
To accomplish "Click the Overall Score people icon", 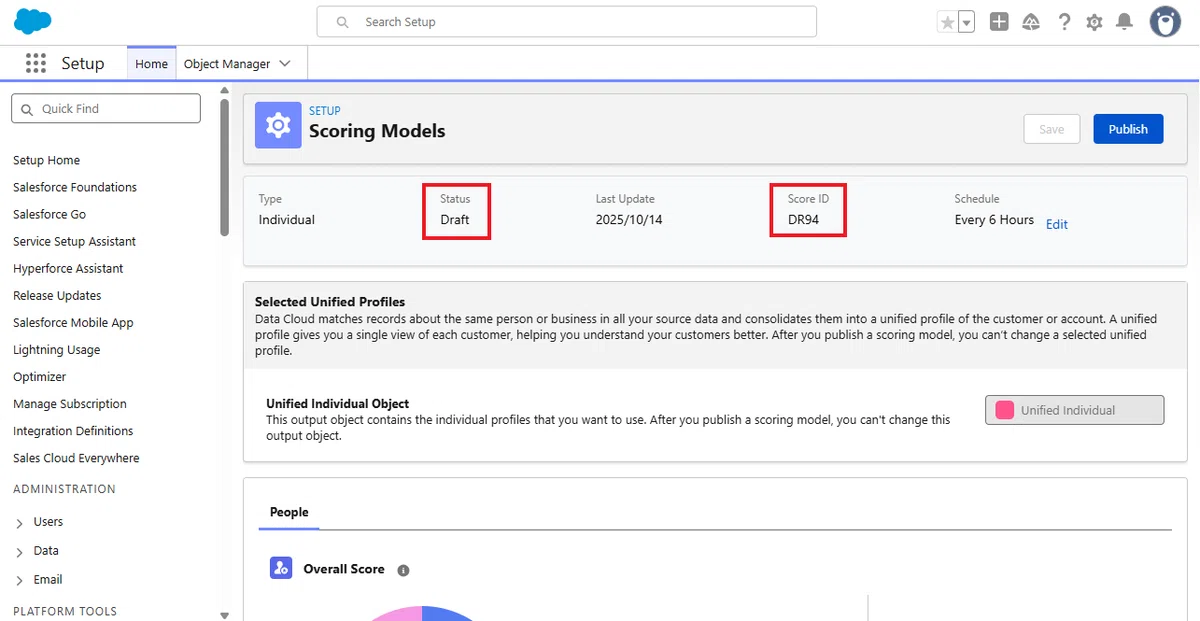I will (x=281, y=568).
